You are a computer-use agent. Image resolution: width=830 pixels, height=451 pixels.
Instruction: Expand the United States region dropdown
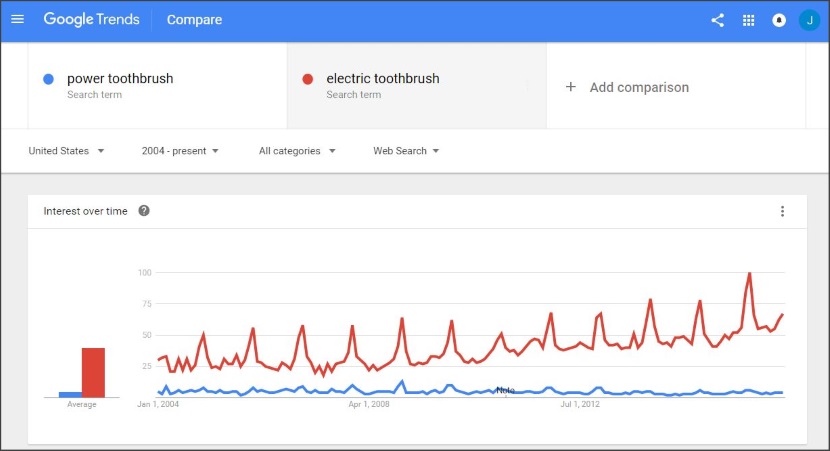66,151
